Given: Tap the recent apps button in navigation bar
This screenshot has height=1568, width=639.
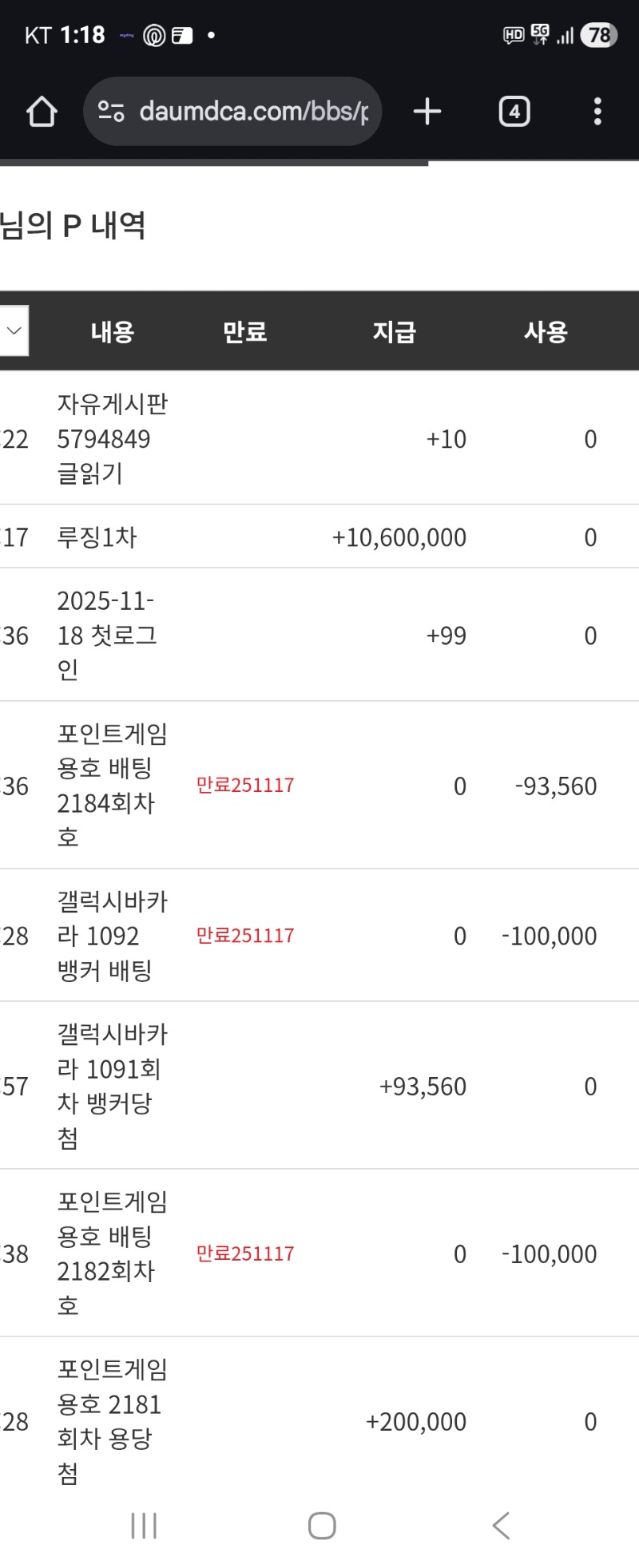Looking at the screenshot, I should tap(142, 1526).
